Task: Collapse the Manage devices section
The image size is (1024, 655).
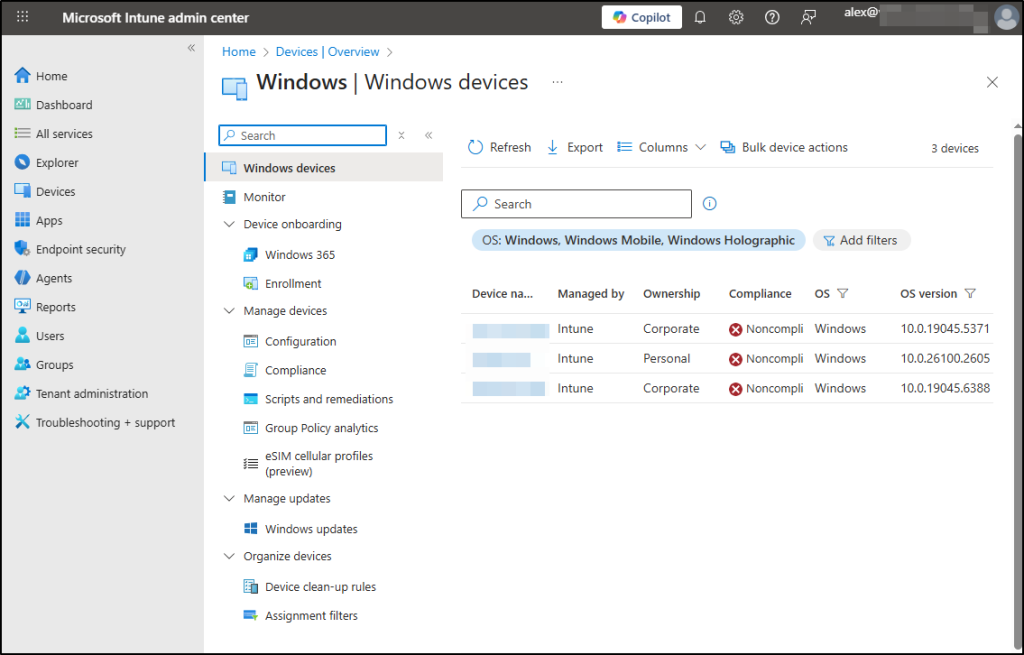Action: pyautogui.click(x=229, y=311)
